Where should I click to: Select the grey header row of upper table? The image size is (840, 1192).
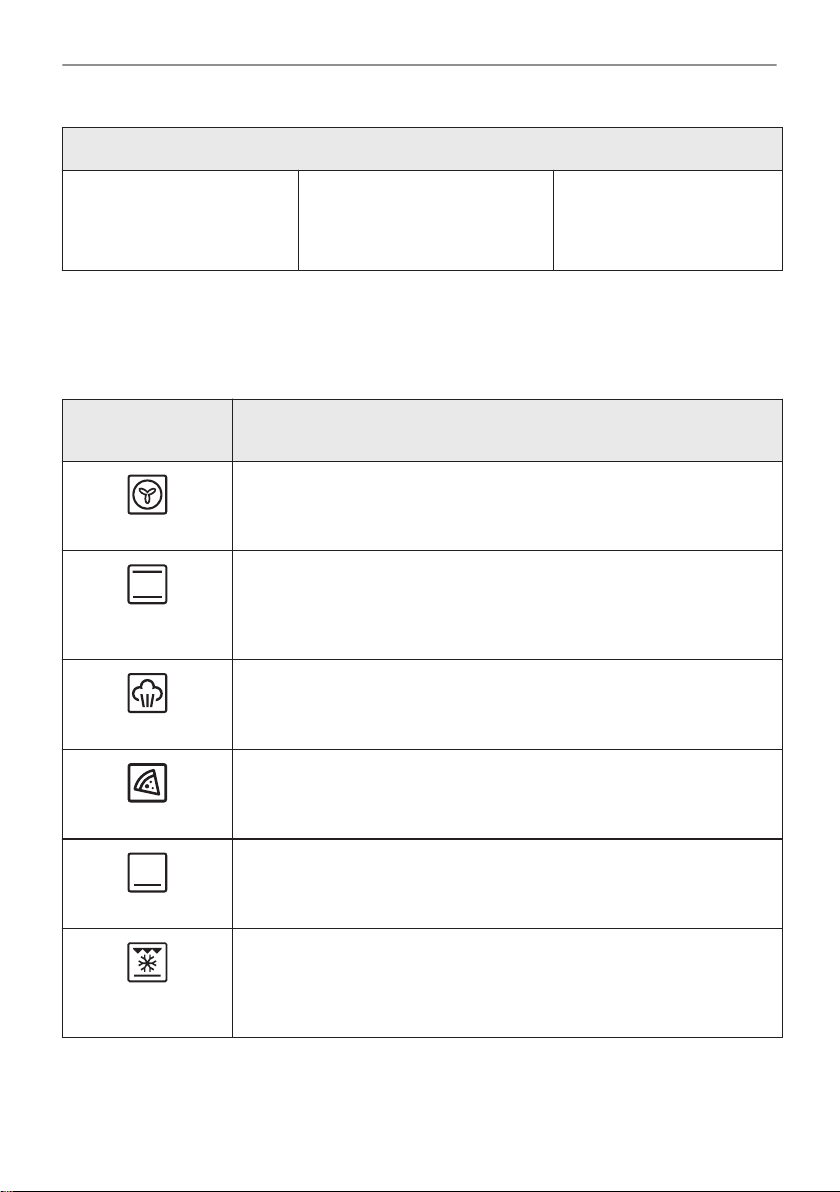[422, 149]
